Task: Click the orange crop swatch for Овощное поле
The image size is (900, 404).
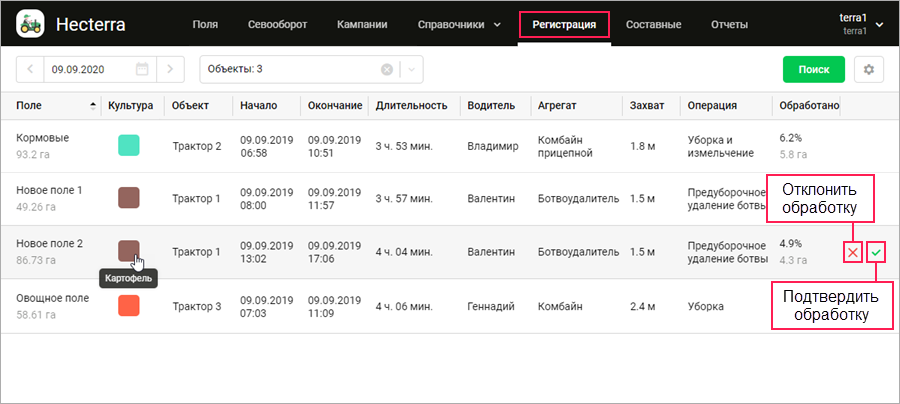Action: [x=128, y=305]
